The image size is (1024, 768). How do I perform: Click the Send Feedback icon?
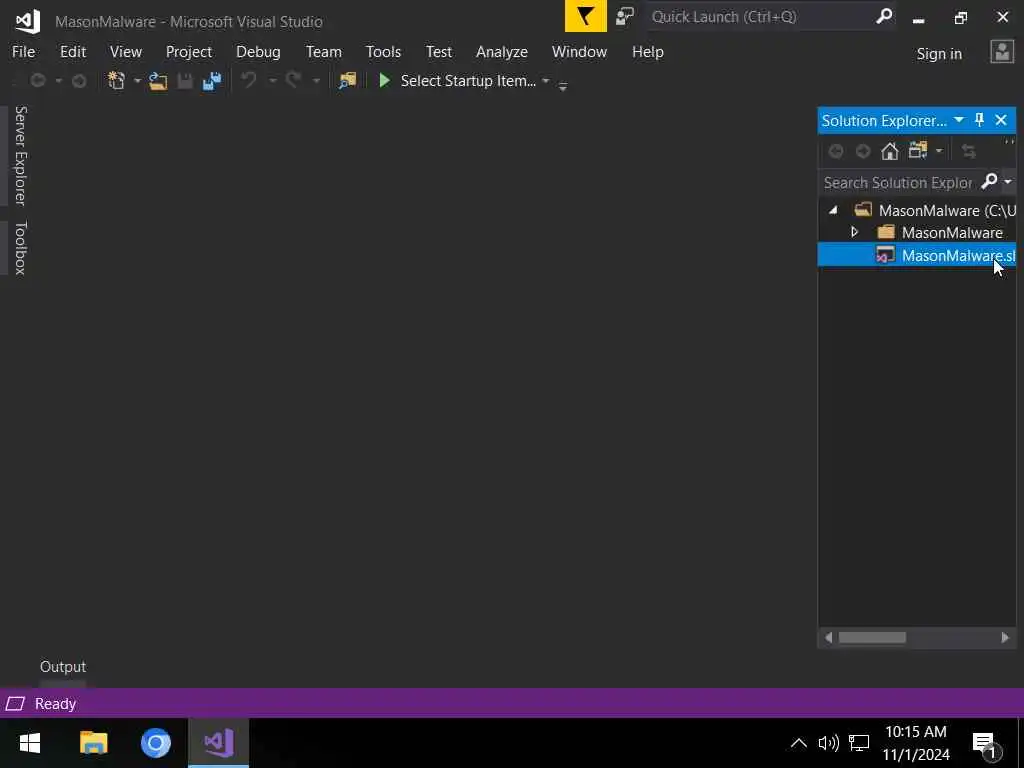pos(625,16)
